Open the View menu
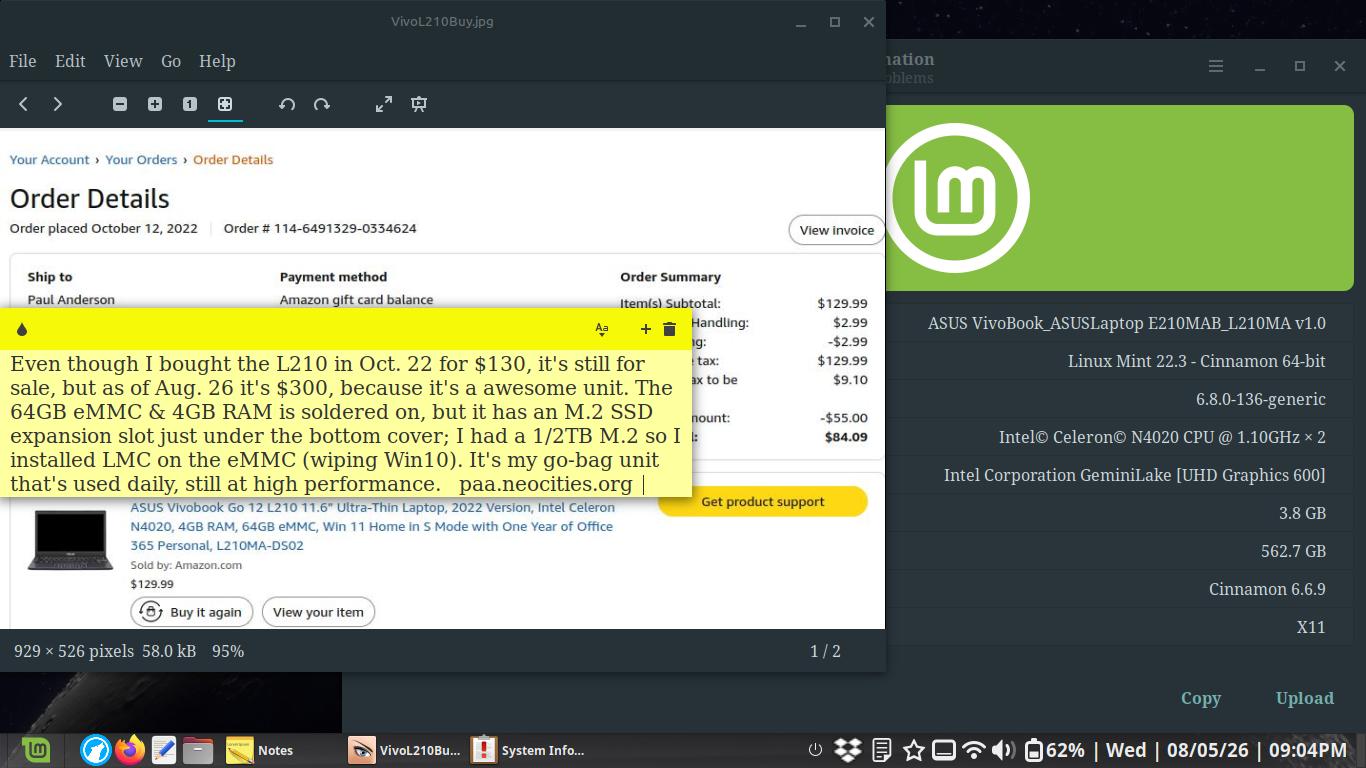The image size is (1366, 768). click(x=123, y=61)
